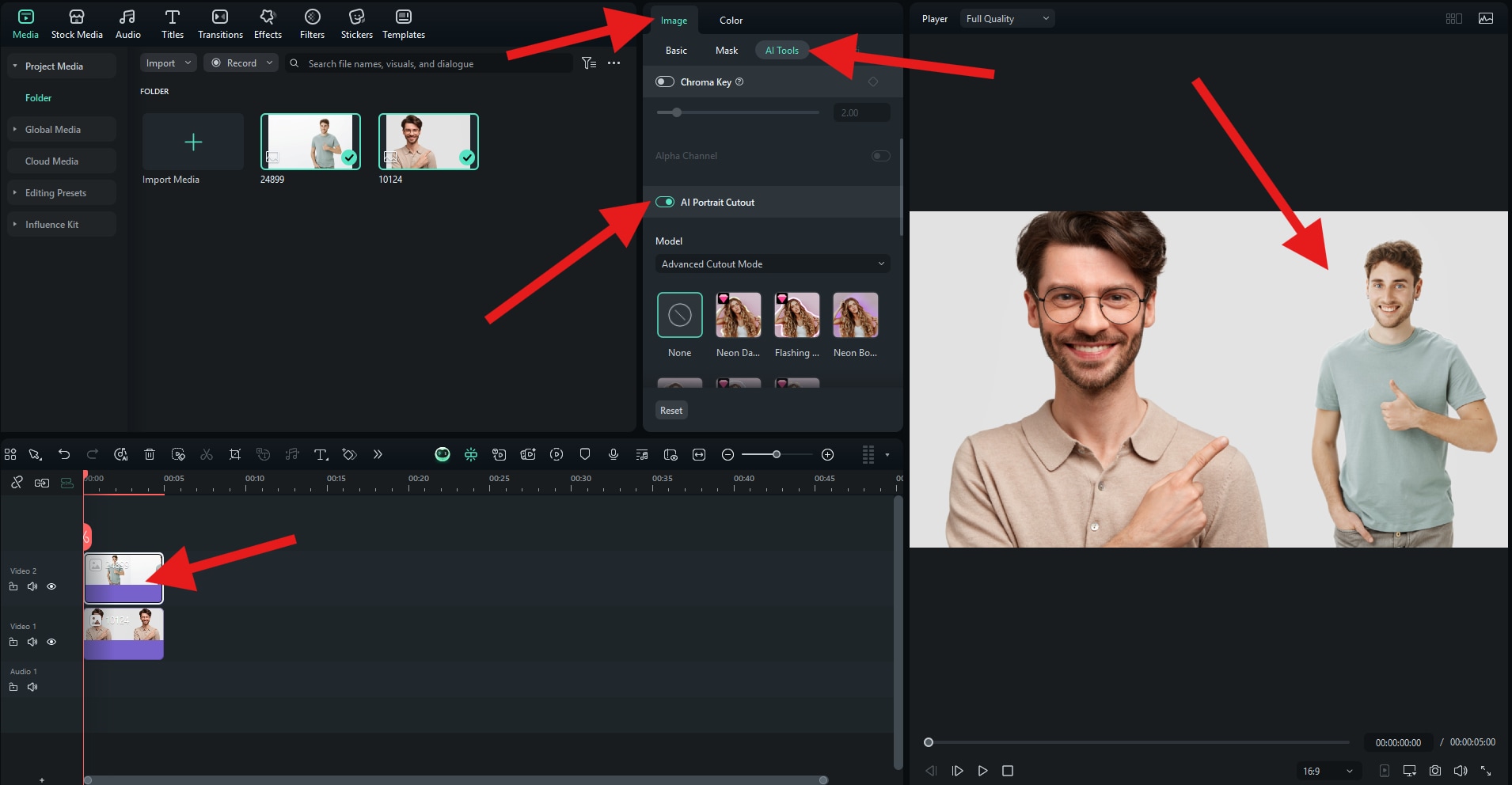Screen dimensions: 1512x785
Task: Toggle the Alpha Channel switch
Action: tap(880, 156)
